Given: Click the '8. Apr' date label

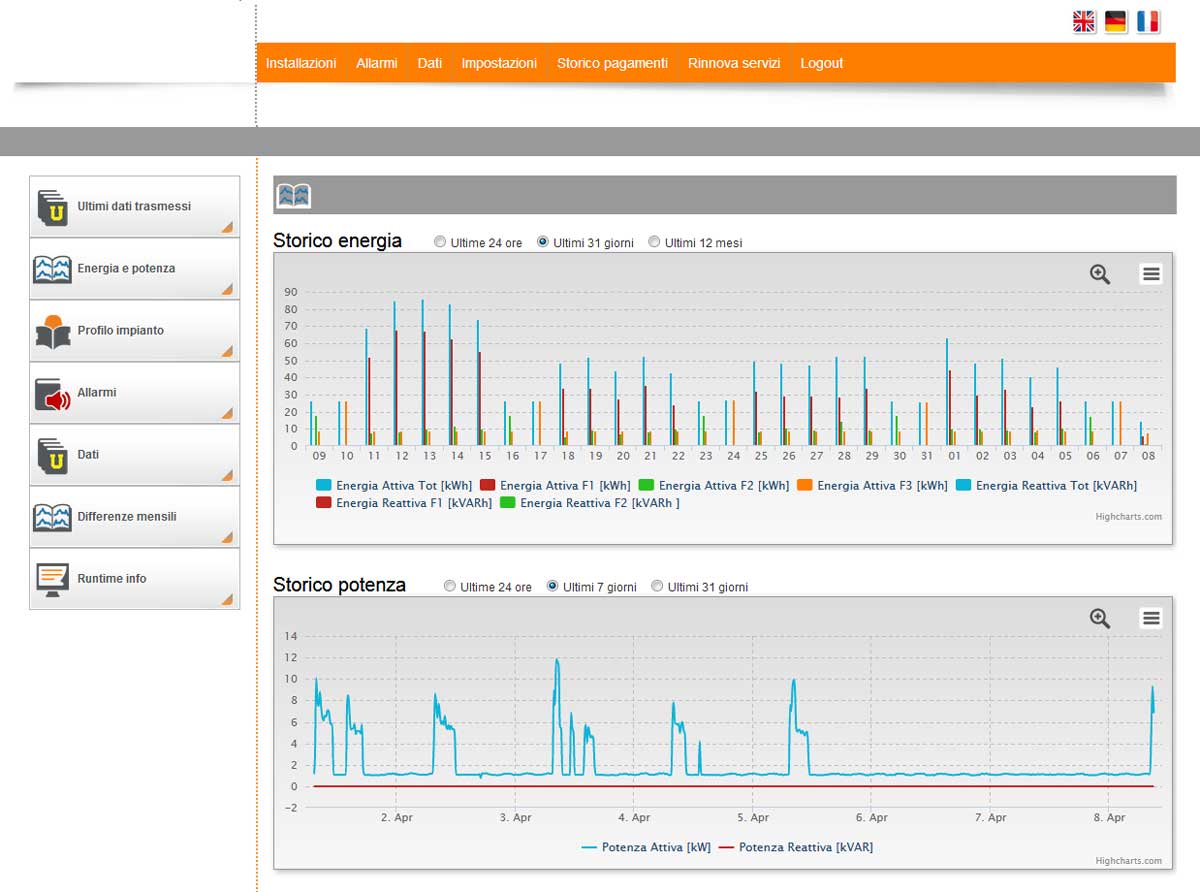Looking at the screenshot, I should point(1109,817).
